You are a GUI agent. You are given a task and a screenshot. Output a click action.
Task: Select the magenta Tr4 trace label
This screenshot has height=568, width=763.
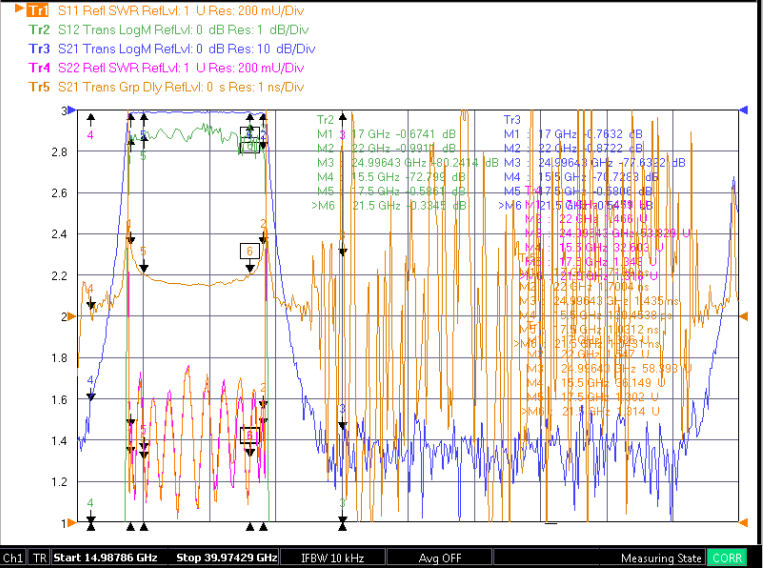(39, 68)
